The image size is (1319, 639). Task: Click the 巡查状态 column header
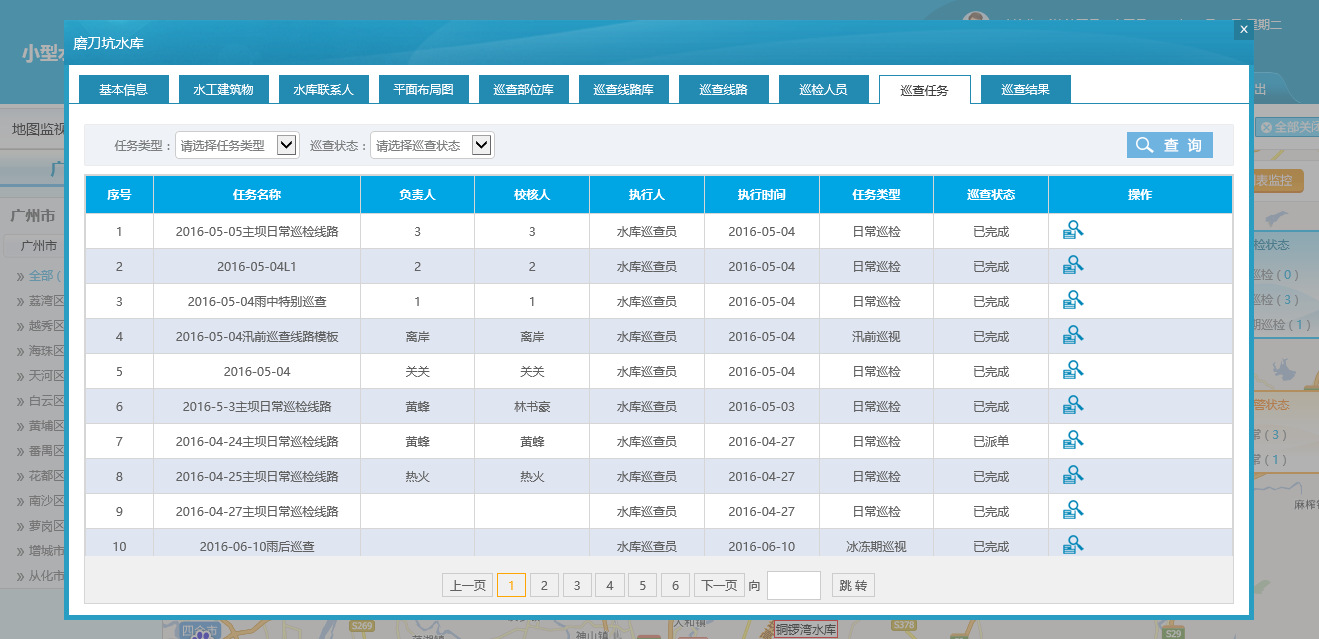[x=991, y=194]
